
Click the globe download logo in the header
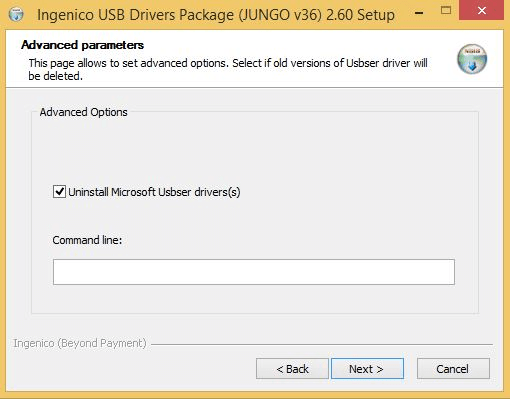pos(472,59)
